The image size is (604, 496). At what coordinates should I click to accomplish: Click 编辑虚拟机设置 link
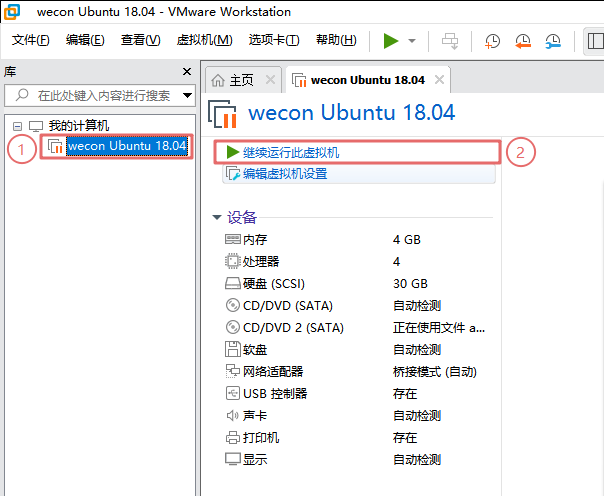pos(284,174)
